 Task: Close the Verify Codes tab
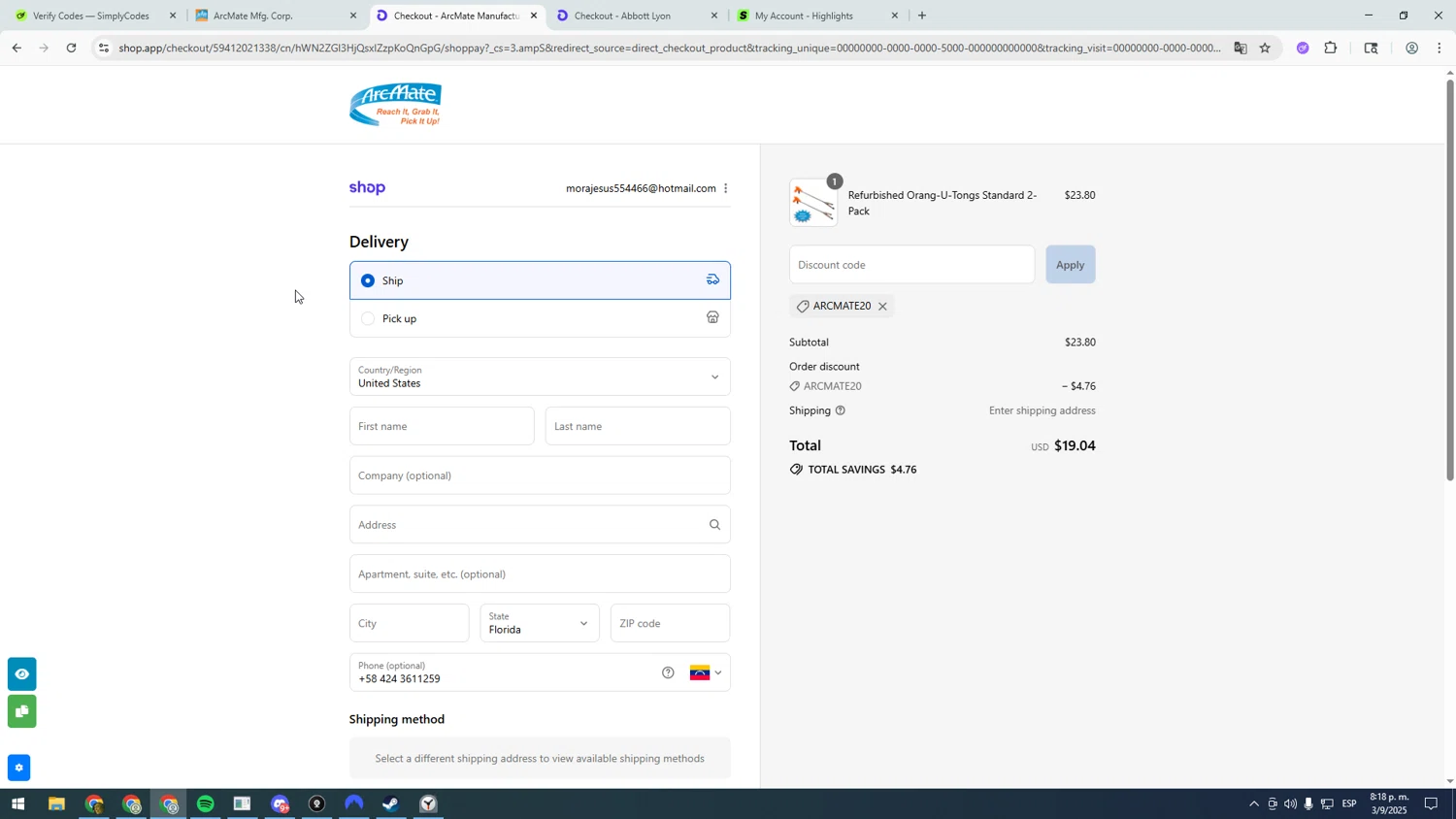pos(173,16)
